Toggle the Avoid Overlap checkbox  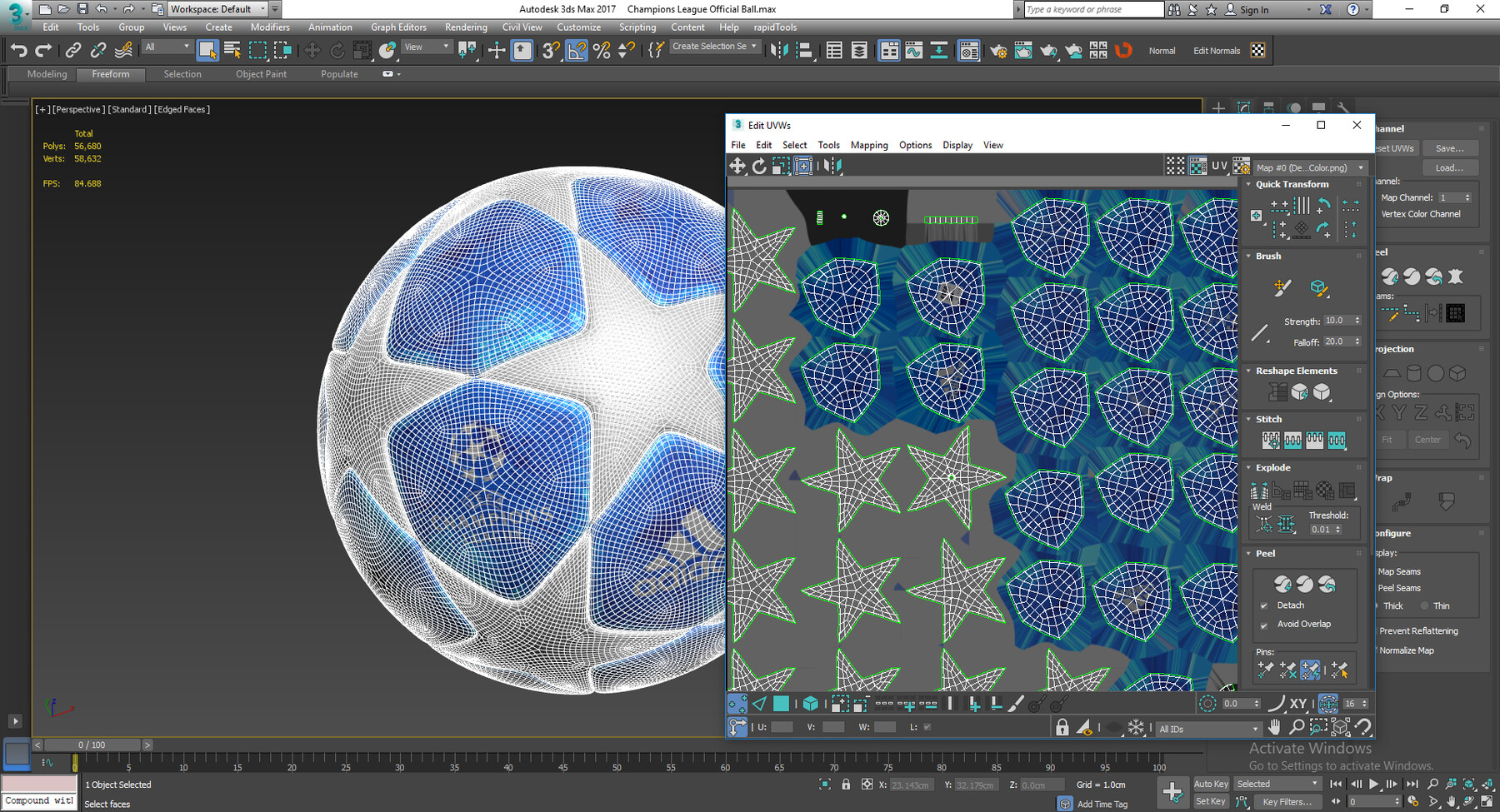point(1264,625)
